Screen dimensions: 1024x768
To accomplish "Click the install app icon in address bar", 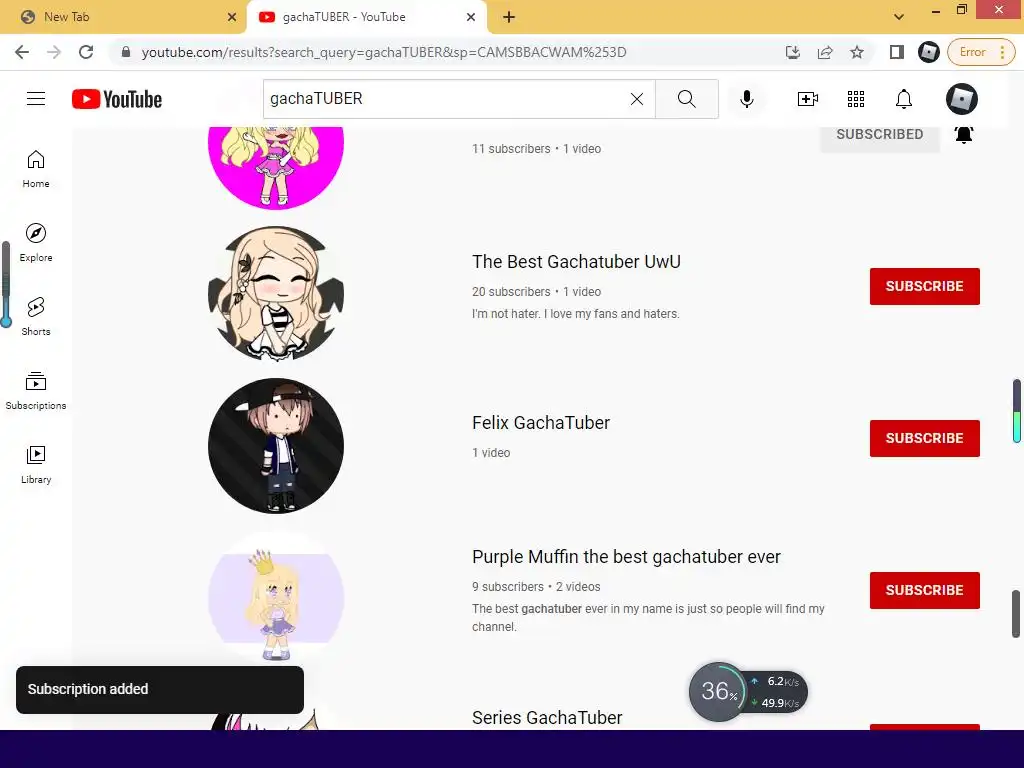I will click(x=793, y=52).
